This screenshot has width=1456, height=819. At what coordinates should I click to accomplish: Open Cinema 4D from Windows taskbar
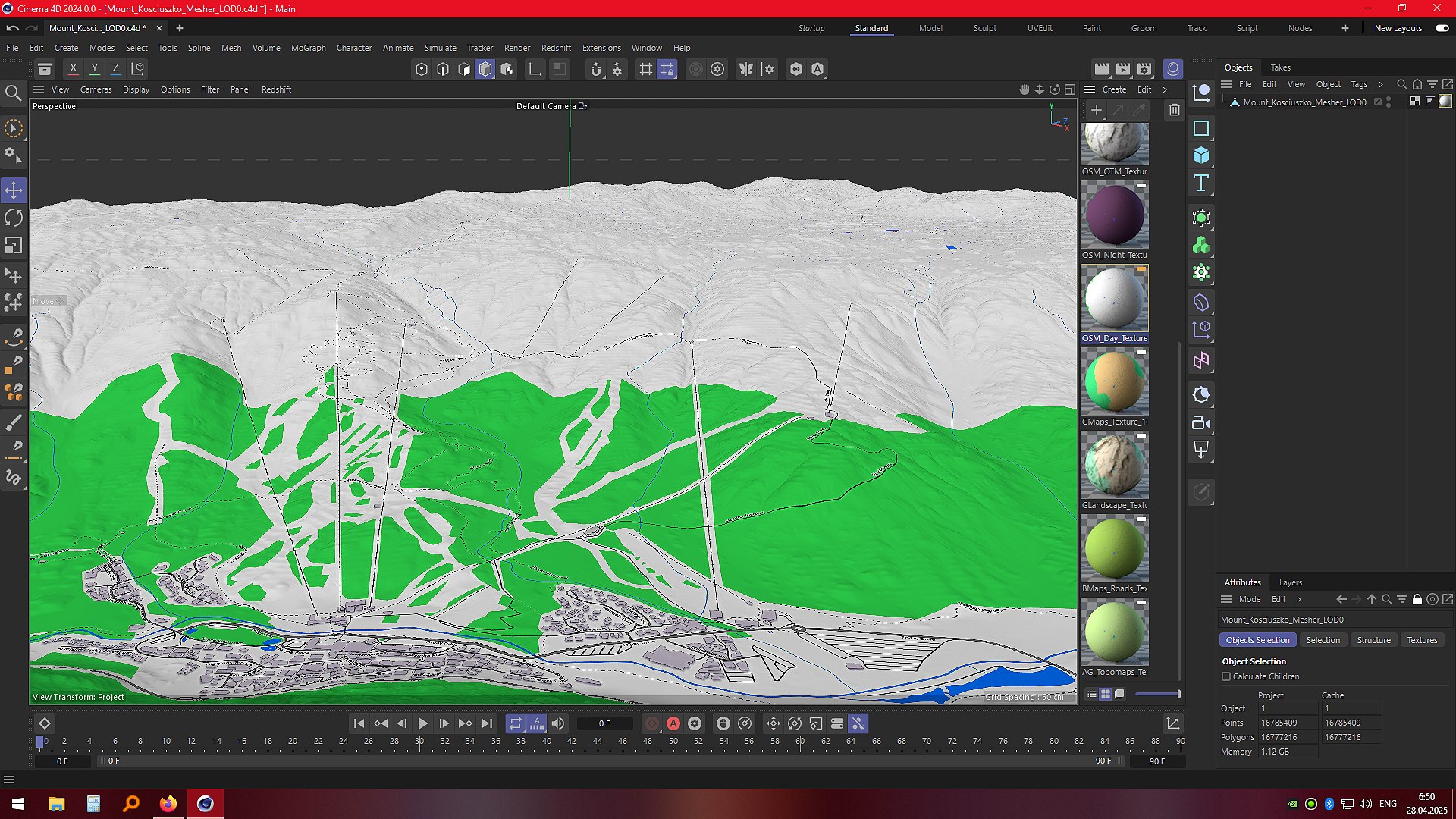tap(206, 804)
